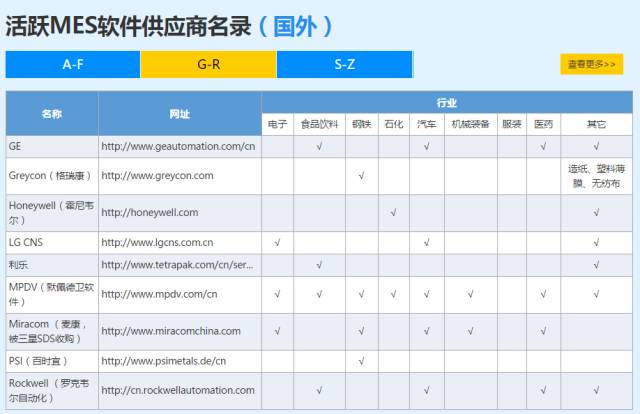
Task: Open the geautomation.com/cn link
Action: 178,146
